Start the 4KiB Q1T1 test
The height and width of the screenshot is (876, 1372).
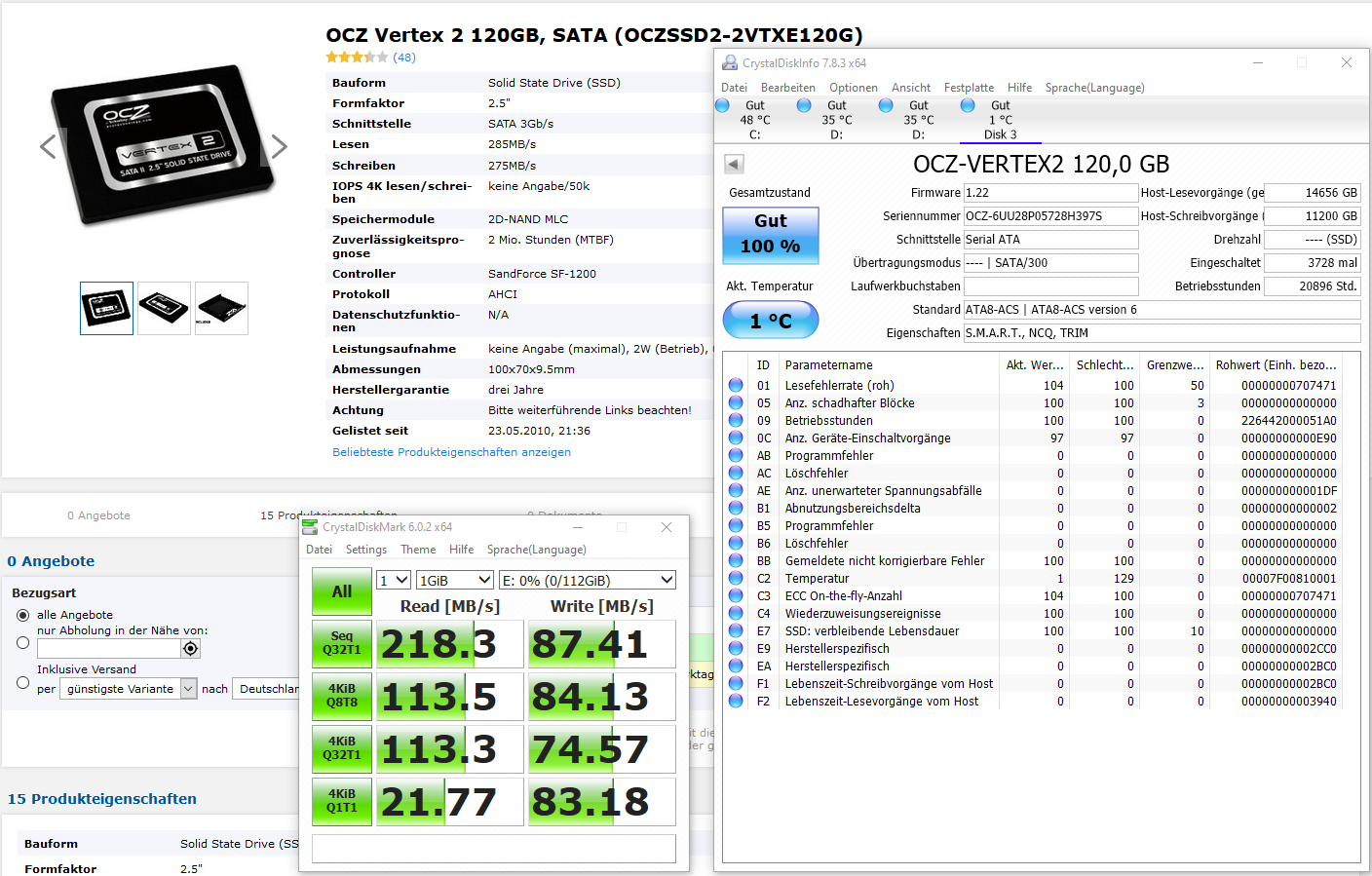click(x=342, y=801)
